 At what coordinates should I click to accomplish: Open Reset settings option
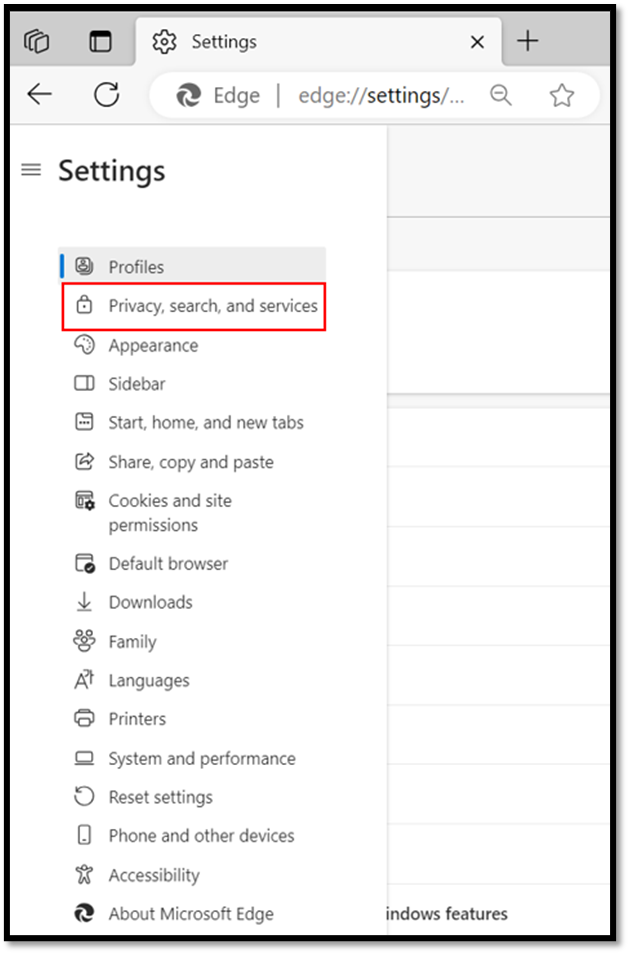(160, 797)
